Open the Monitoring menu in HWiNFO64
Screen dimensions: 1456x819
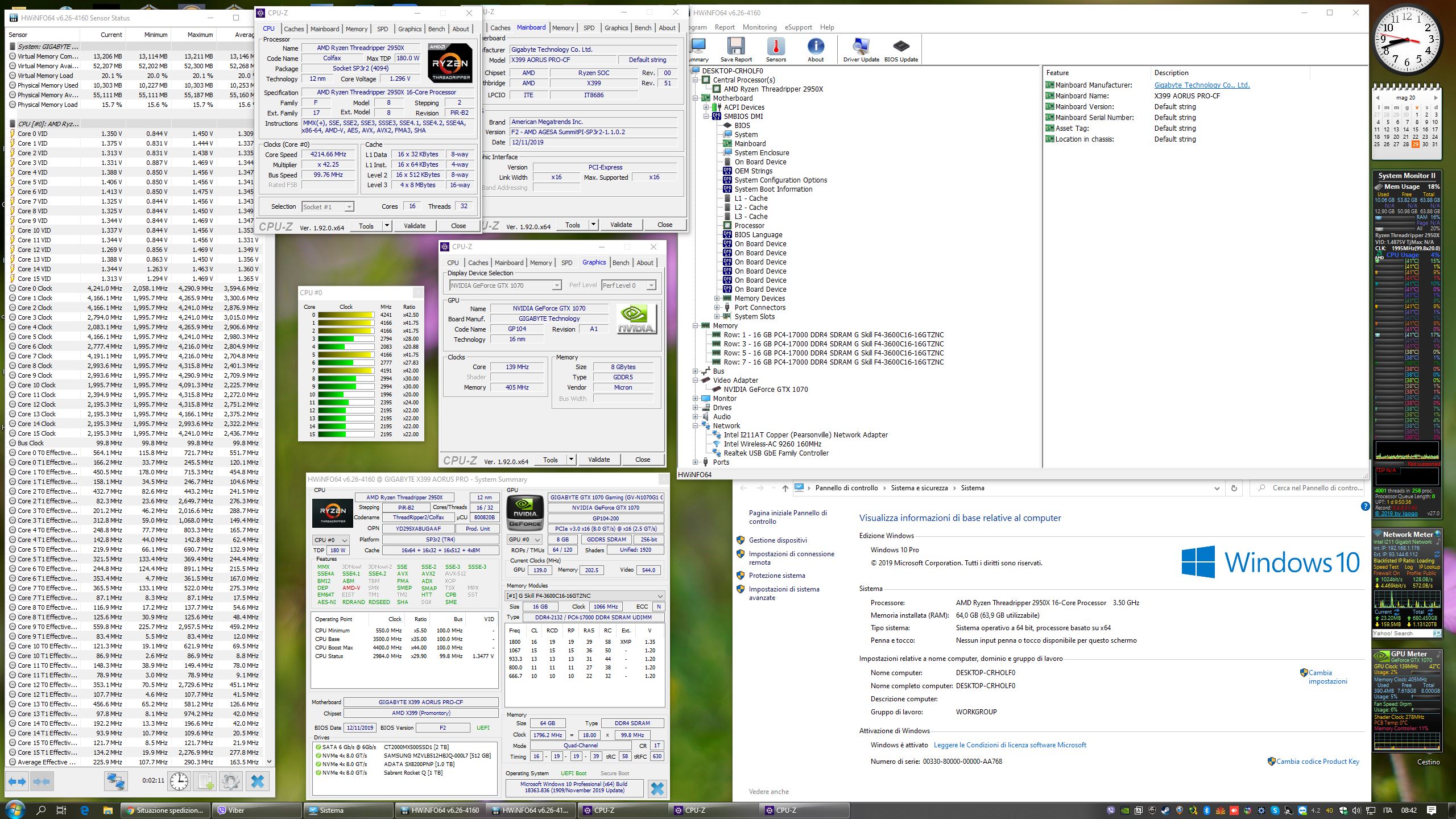[x=759, y=27]
